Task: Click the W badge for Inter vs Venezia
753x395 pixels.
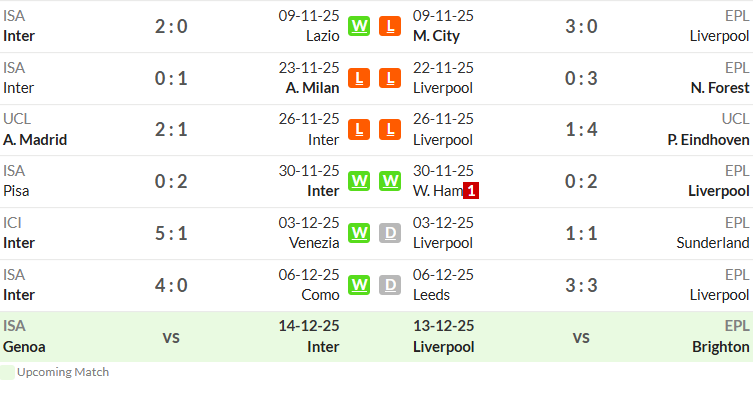Action: (359, 233)
